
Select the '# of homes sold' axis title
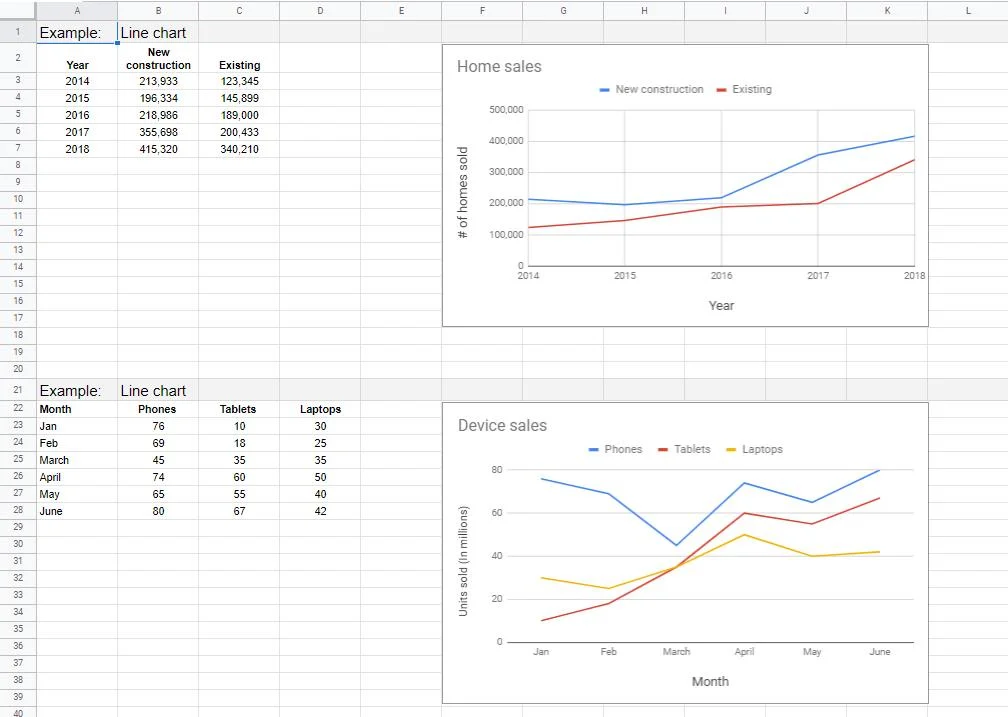point(463,192)
